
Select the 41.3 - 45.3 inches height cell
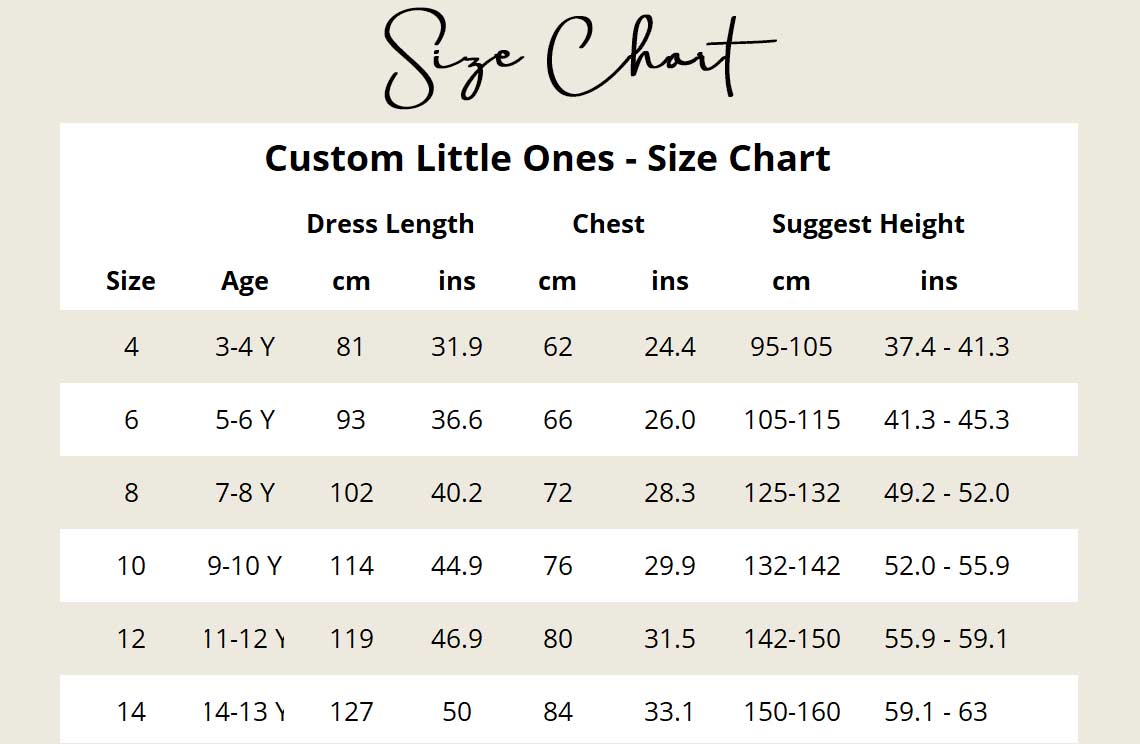click(x=946, y=420)
